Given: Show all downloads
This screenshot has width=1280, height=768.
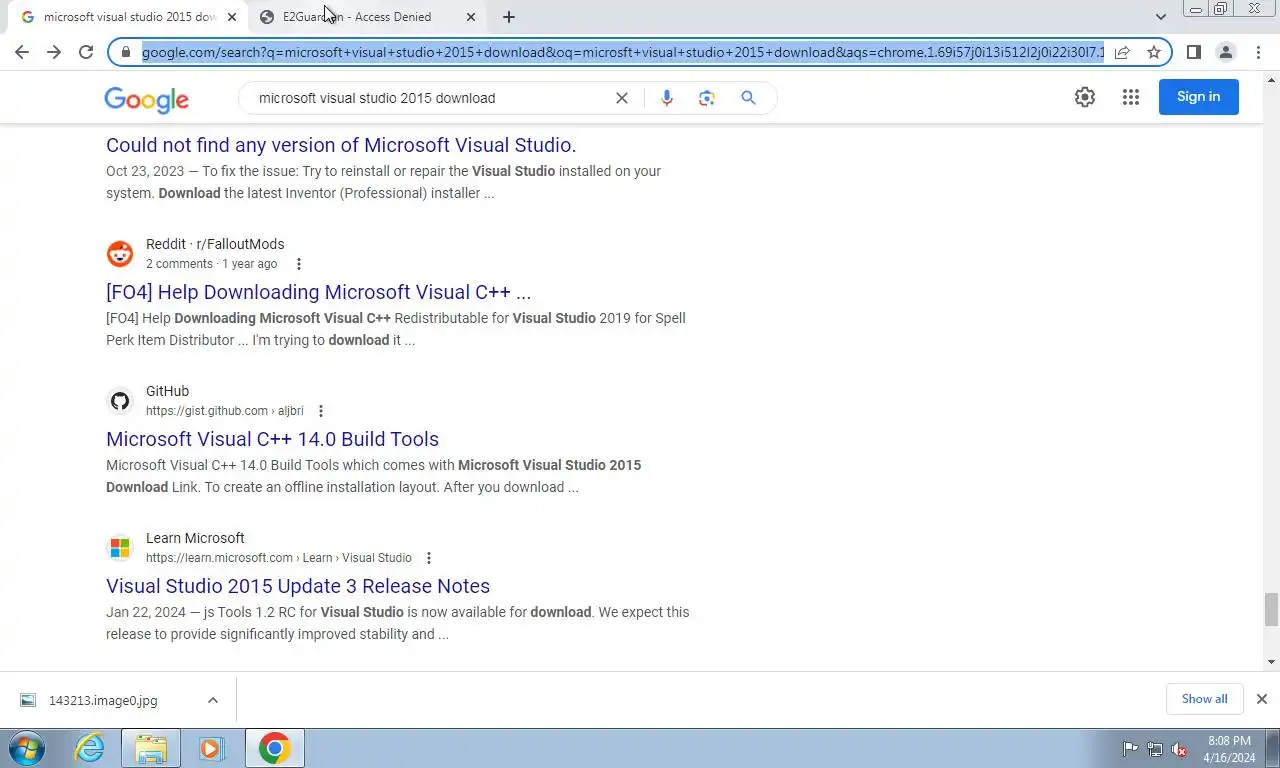Looking at the screenshot, I should click(x=1204, y=699).
